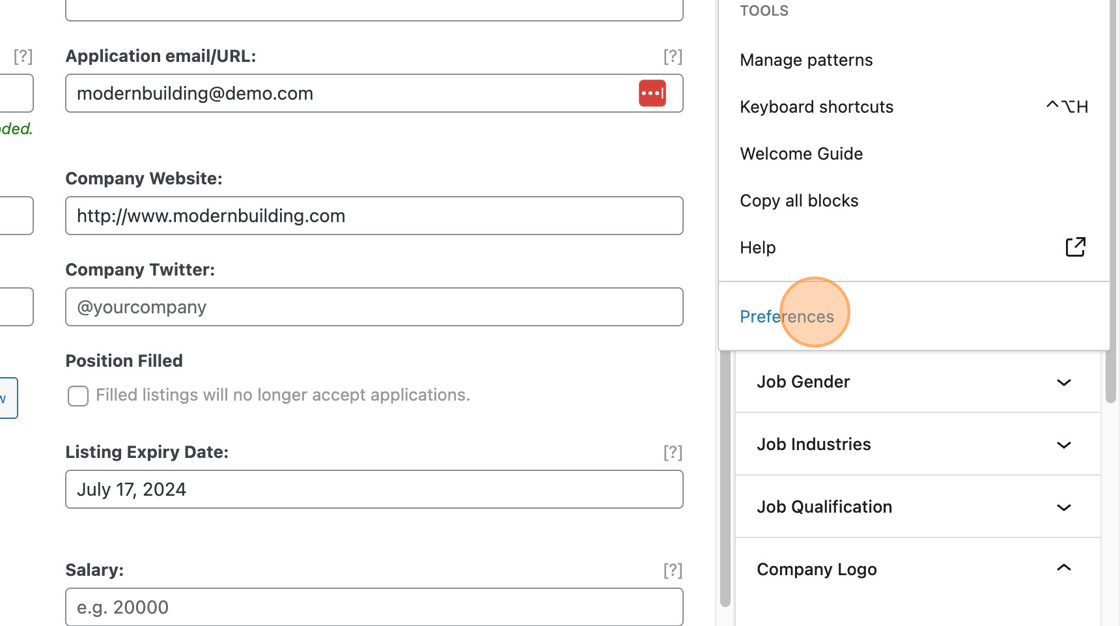
Task: Expand the Job Gender panel
Action: (1063, 382)
